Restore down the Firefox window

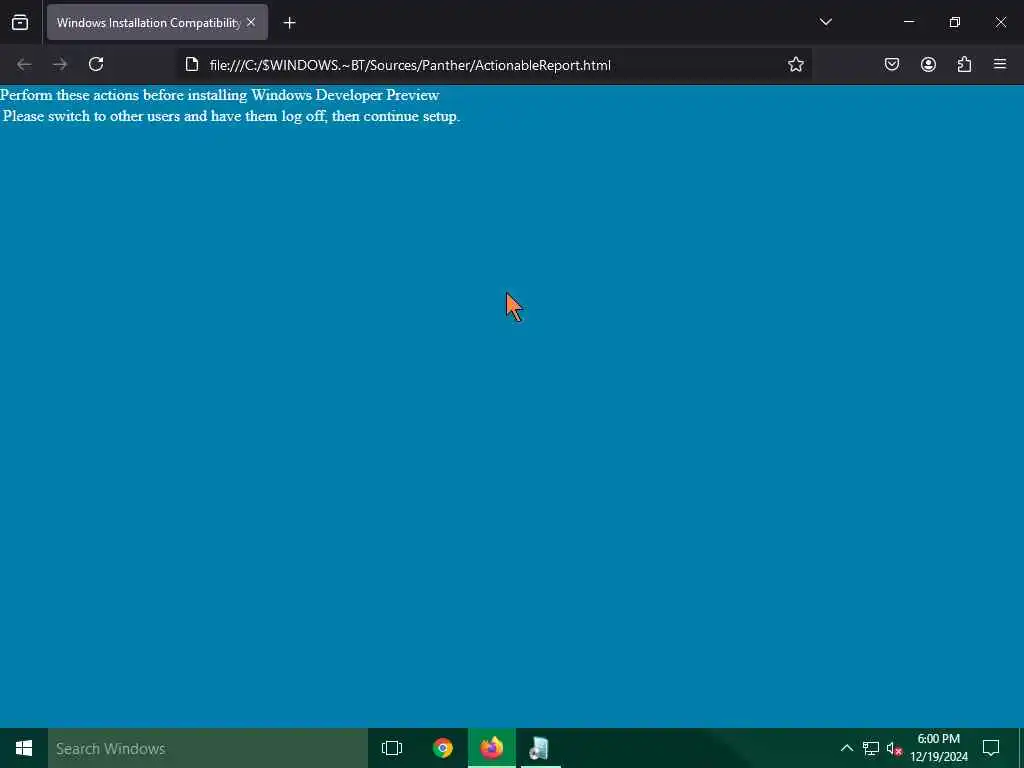[x=955, y=22]
